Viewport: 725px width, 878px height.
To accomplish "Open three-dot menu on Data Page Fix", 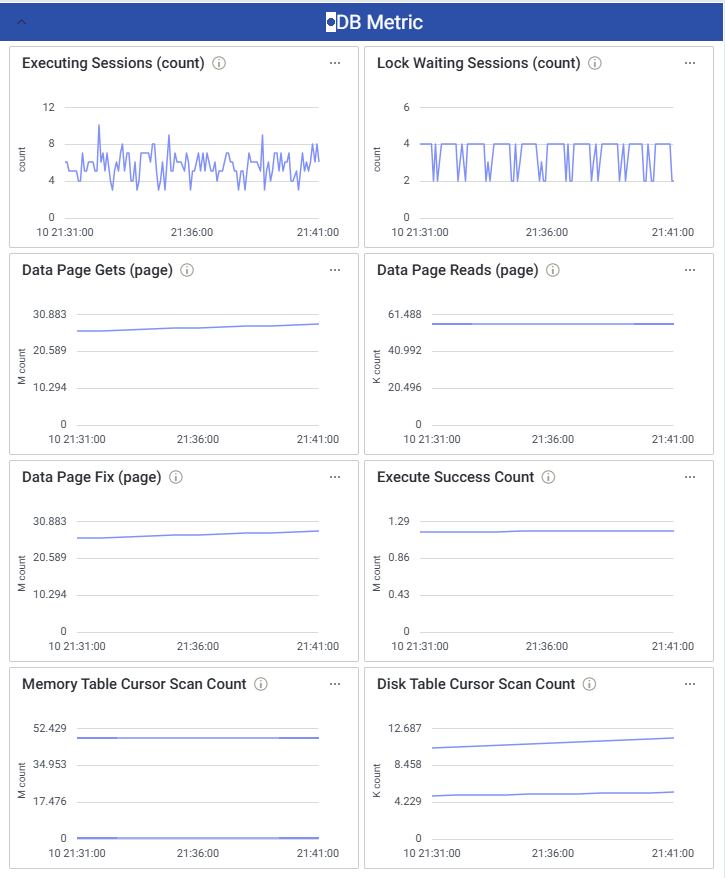I will tap(335, 477).
